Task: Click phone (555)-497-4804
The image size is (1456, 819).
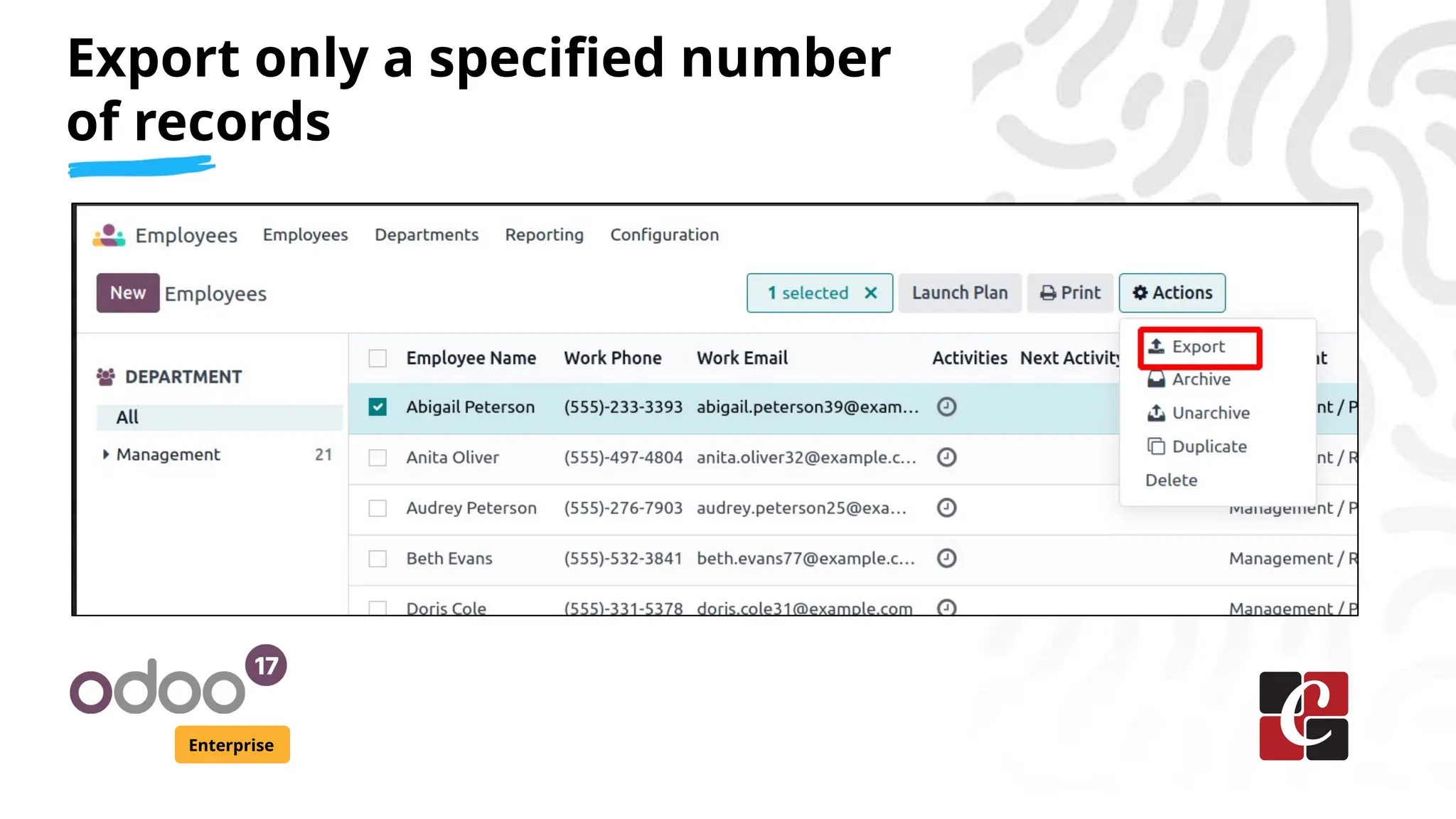Action: coord(623,457)
